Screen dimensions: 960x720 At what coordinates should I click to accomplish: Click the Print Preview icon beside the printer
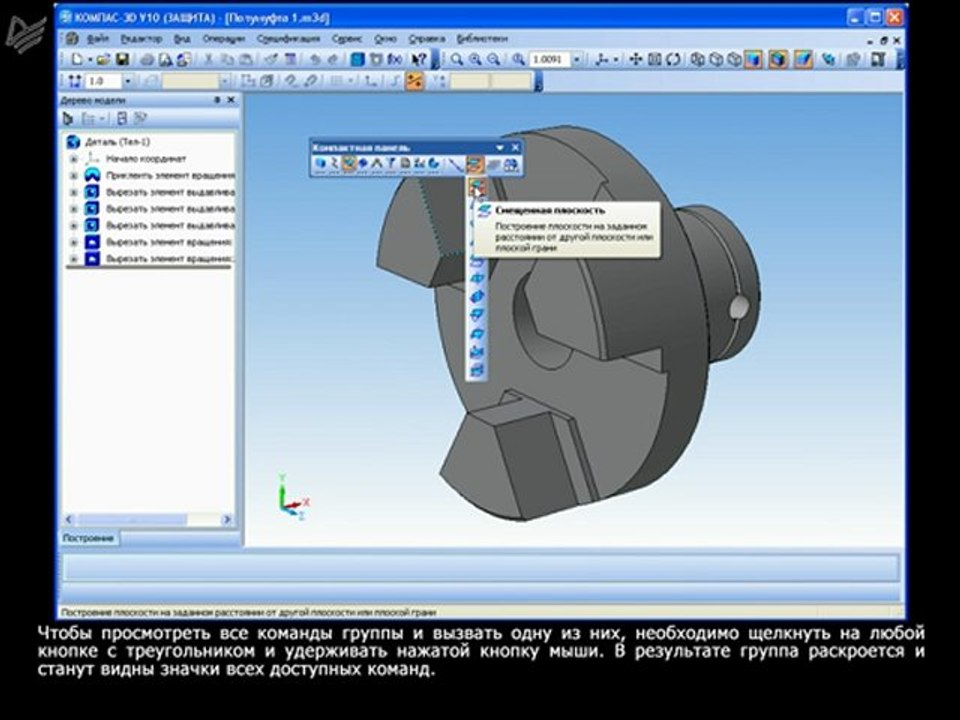165,59
